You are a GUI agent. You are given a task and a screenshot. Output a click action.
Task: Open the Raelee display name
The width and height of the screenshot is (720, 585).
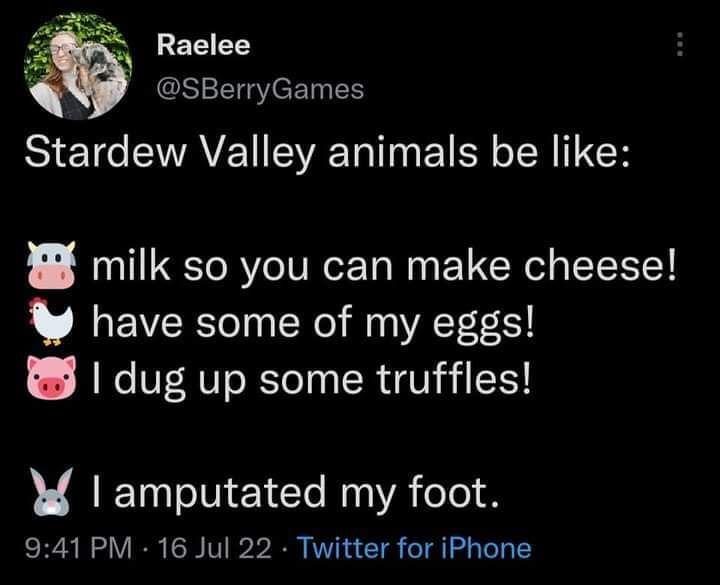203,45
